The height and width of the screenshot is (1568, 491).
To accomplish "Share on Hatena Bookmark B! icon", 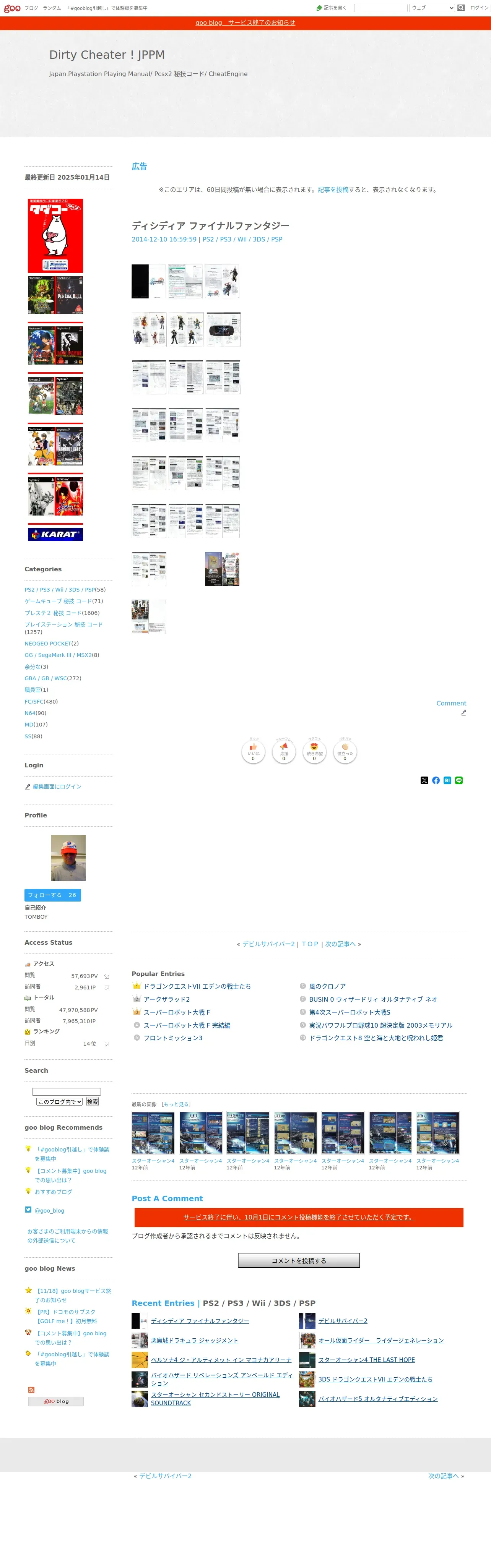I will pos(447,780).
